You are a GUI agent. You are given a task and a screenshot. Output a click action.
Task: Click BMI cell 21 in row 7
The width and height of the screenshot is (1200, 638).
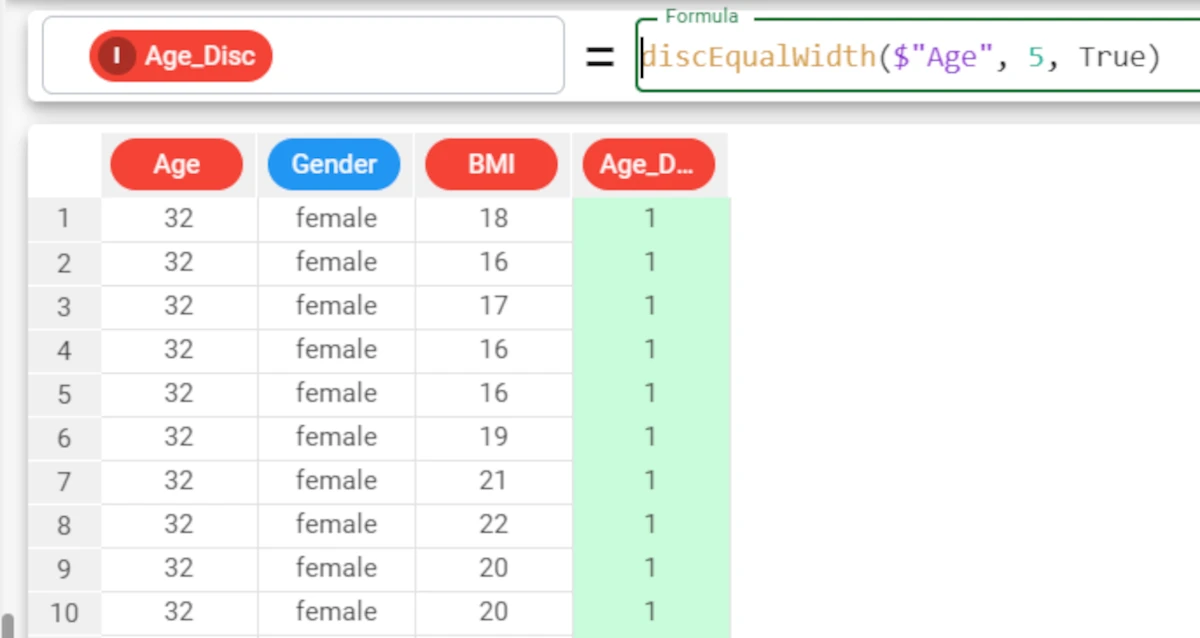point(493,481)
